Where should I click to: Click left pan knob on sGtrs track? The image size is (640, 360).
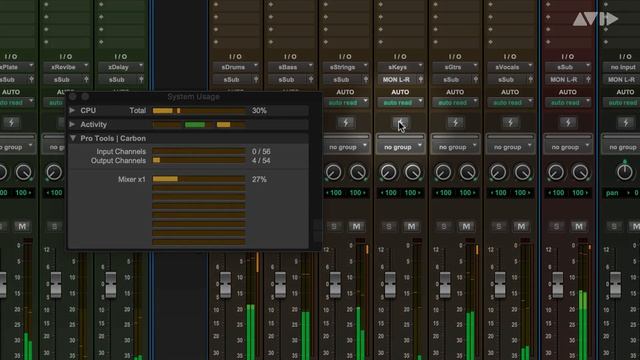[443, 173]
